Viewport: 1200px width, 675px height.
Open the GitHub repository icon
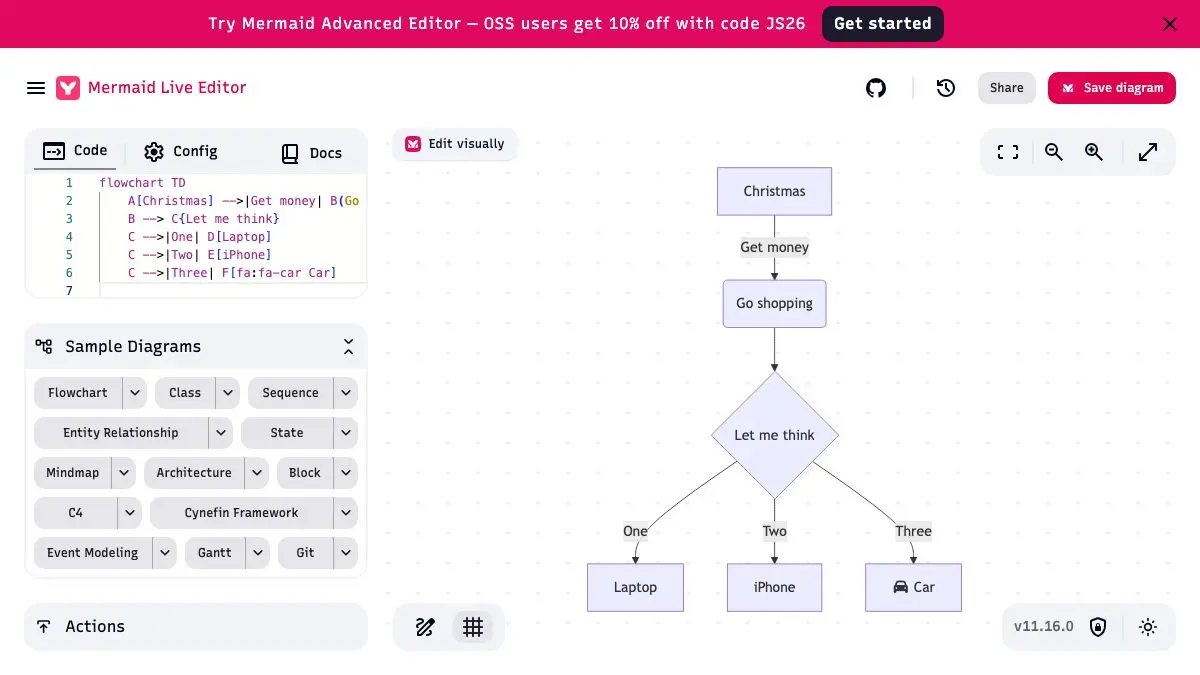(x=876, y=88)
